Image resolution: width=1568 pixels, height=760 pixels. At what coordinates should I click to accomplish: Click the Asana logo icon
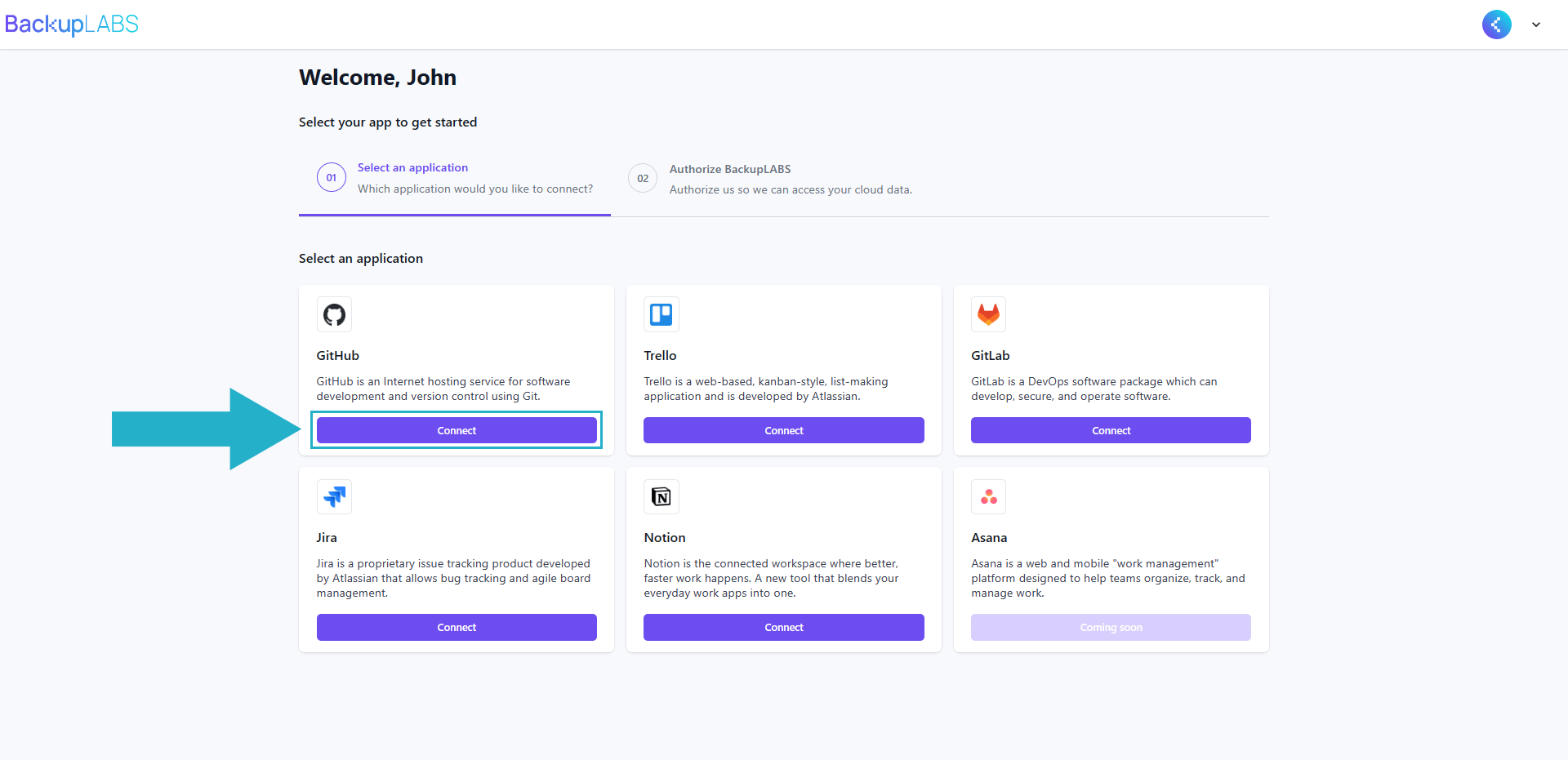tap(988, 496)
